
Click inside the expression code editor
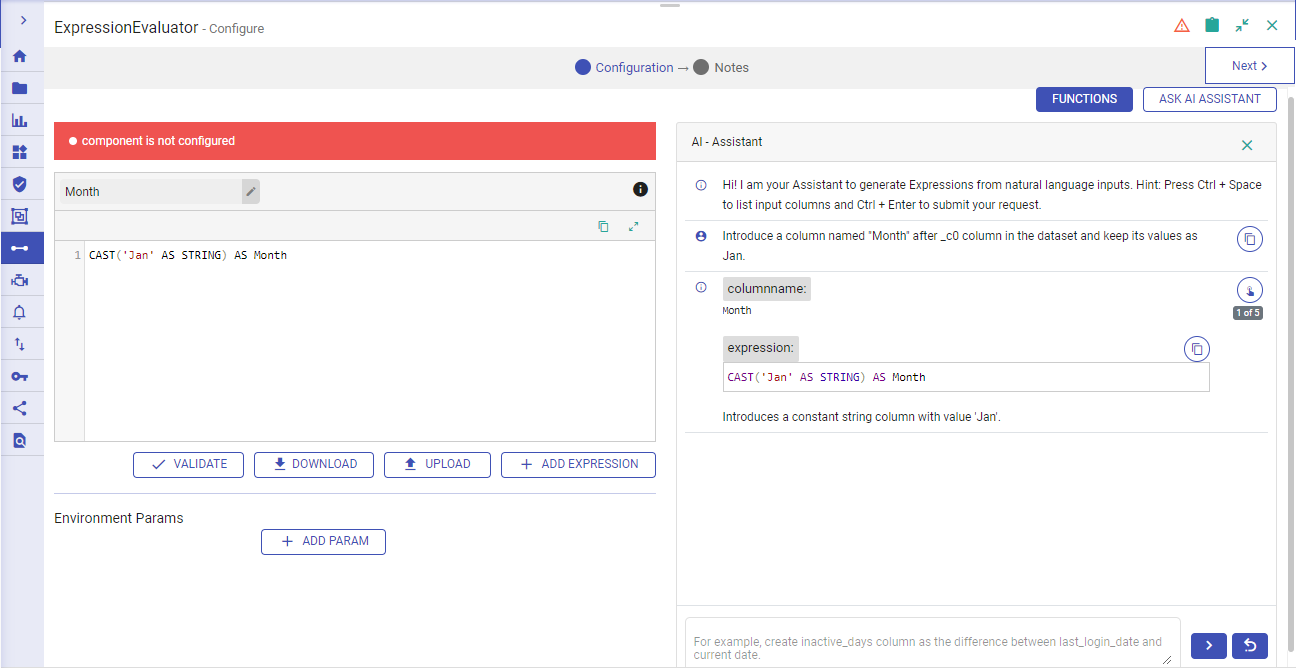click(370, 340)
